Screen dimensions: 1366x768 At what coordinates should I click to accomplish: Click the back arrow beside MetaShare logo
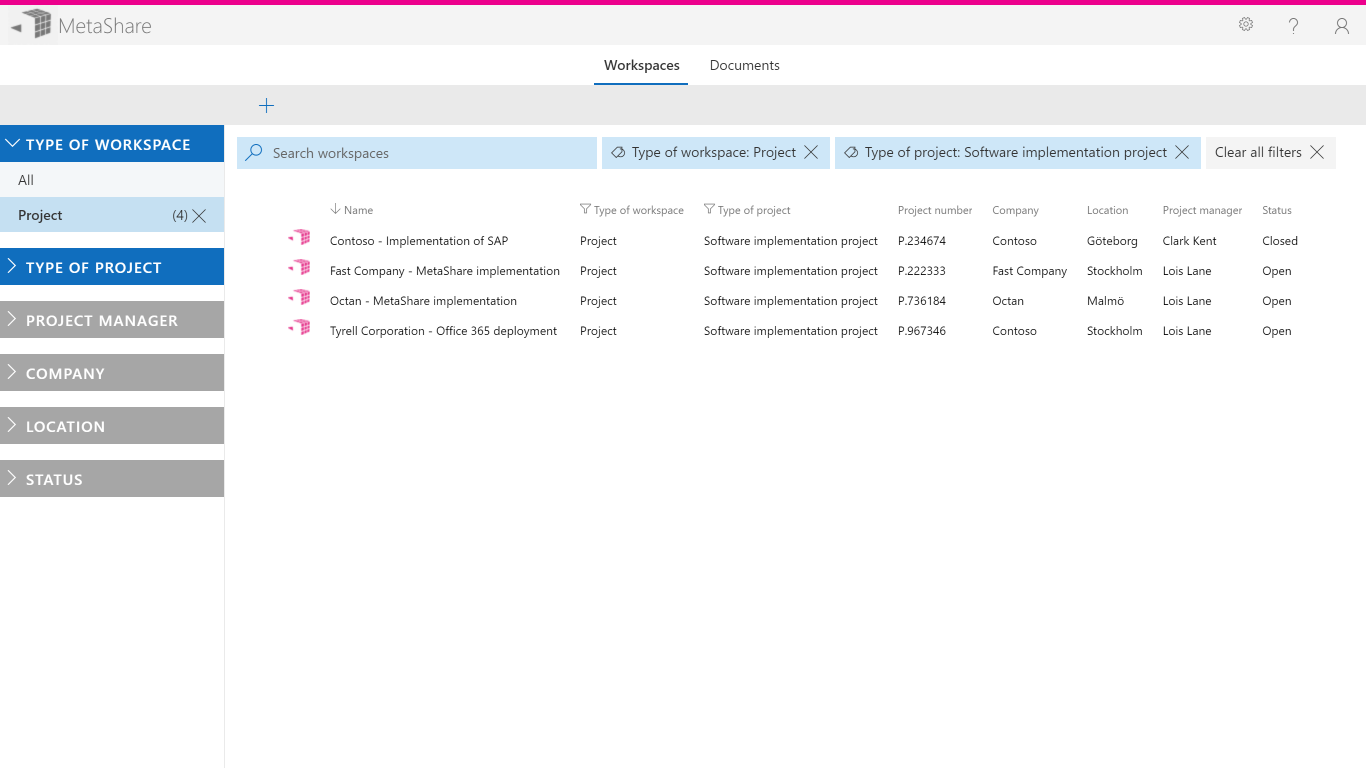(x=16, y=27)
